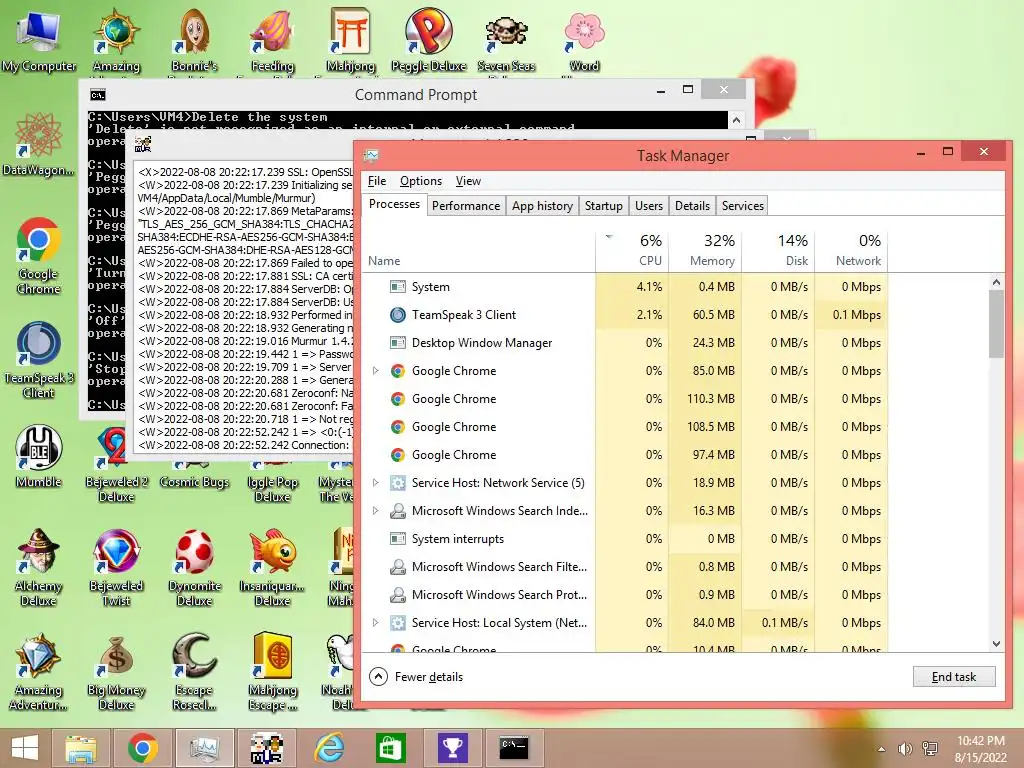Sort processes by Name column header
Screen dimensions: 1024x768
click(x=479, y=250)
